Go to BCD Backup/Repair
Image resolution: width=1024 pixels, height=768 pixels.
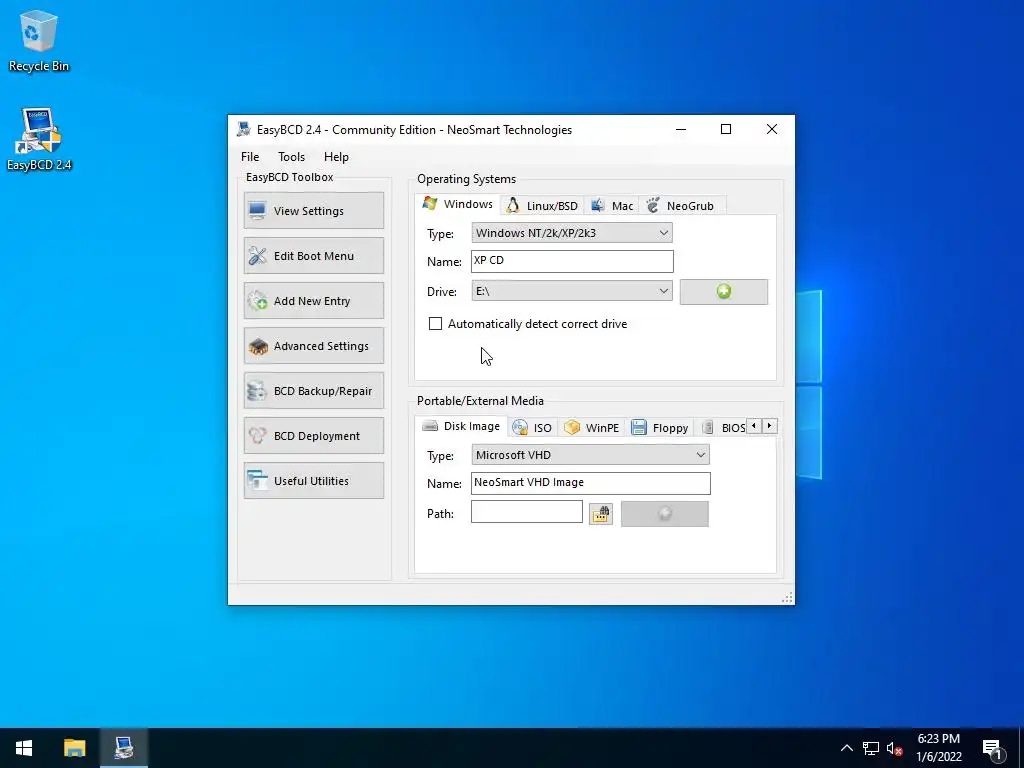313,391
